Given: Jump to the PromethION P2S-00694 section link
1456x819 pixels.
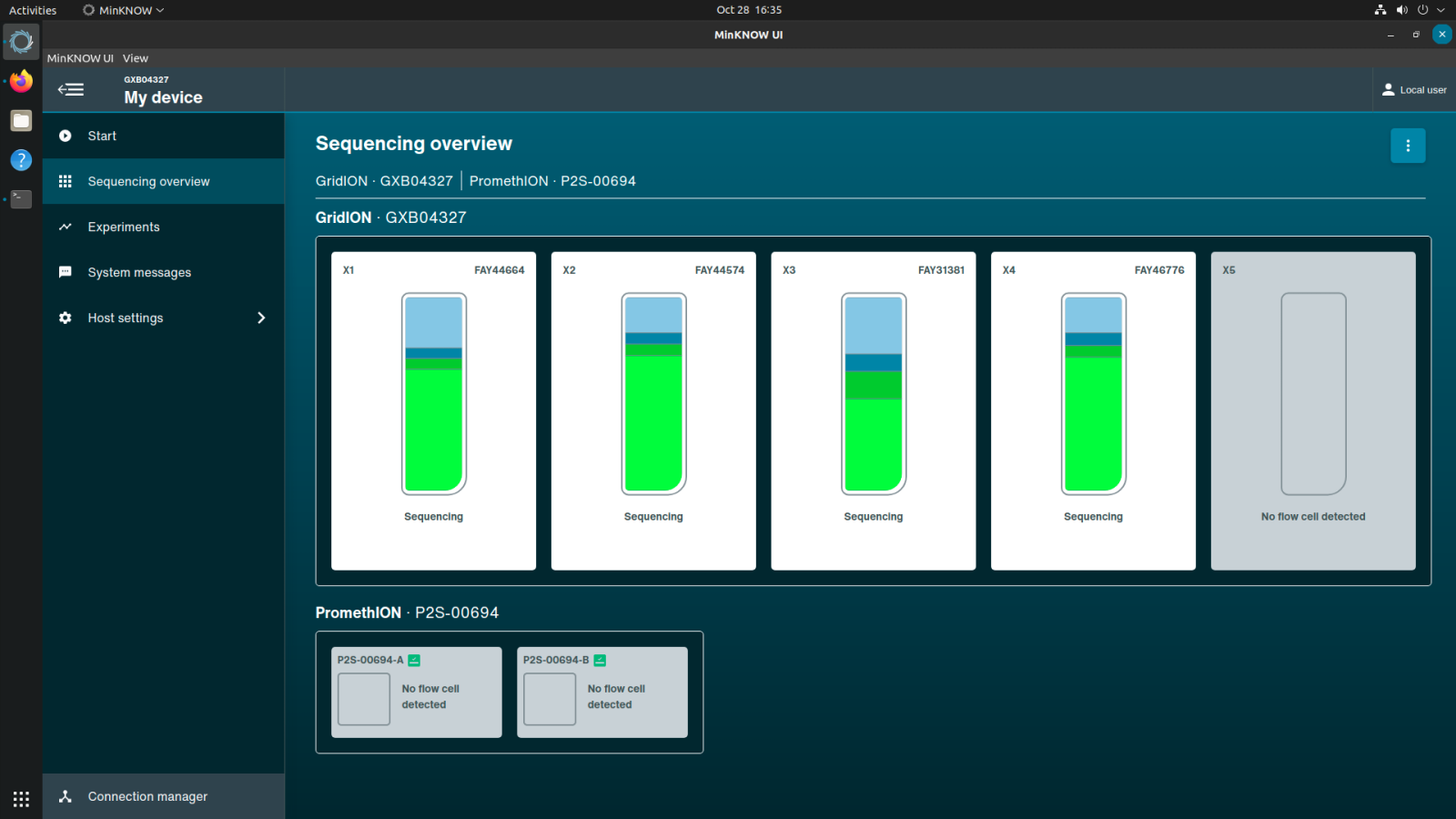Looking at the screenshot, I should [552, 181].
